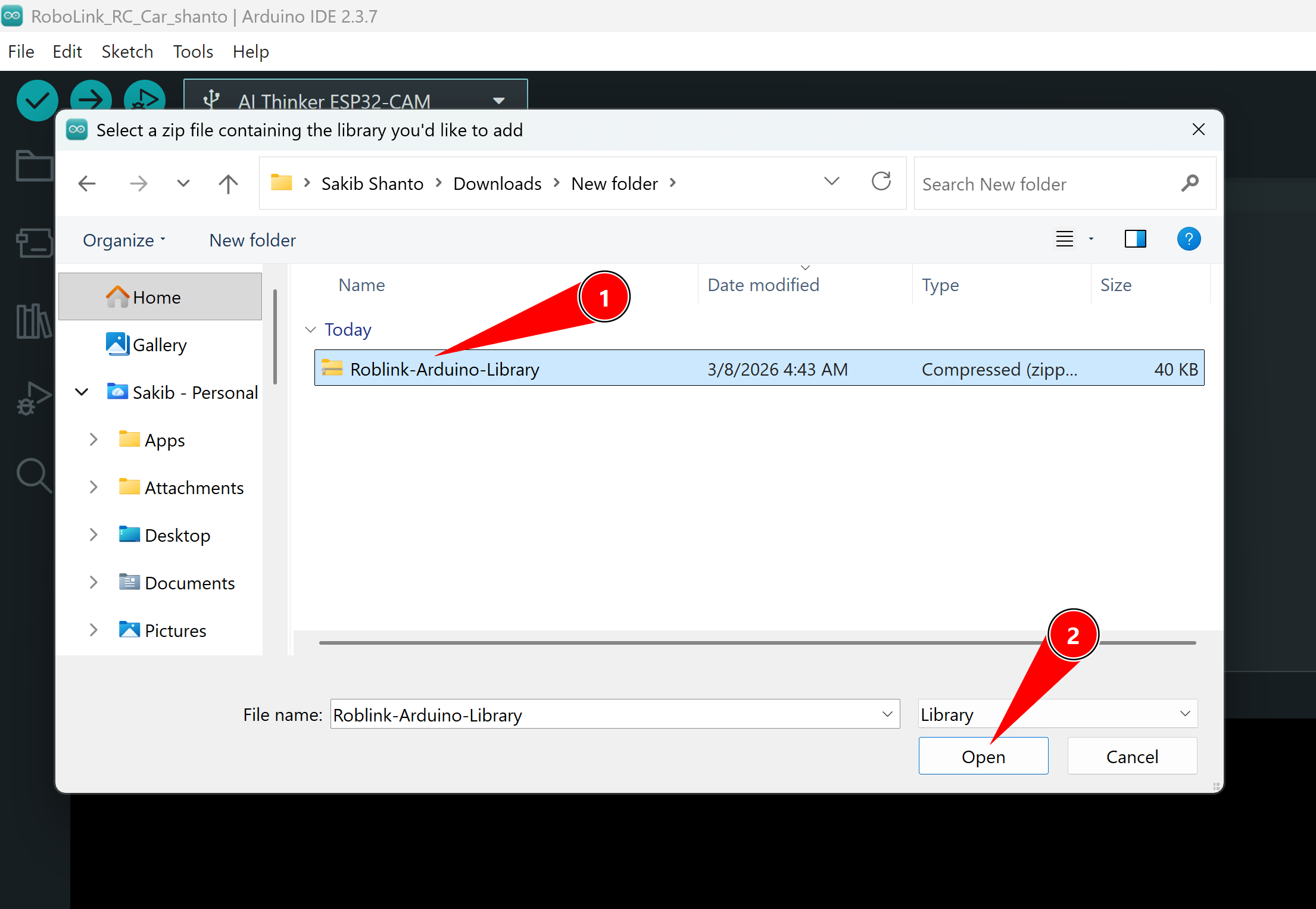
Task: Select the Roblink-Arduino-Library zip file
Action: point(444,368)
